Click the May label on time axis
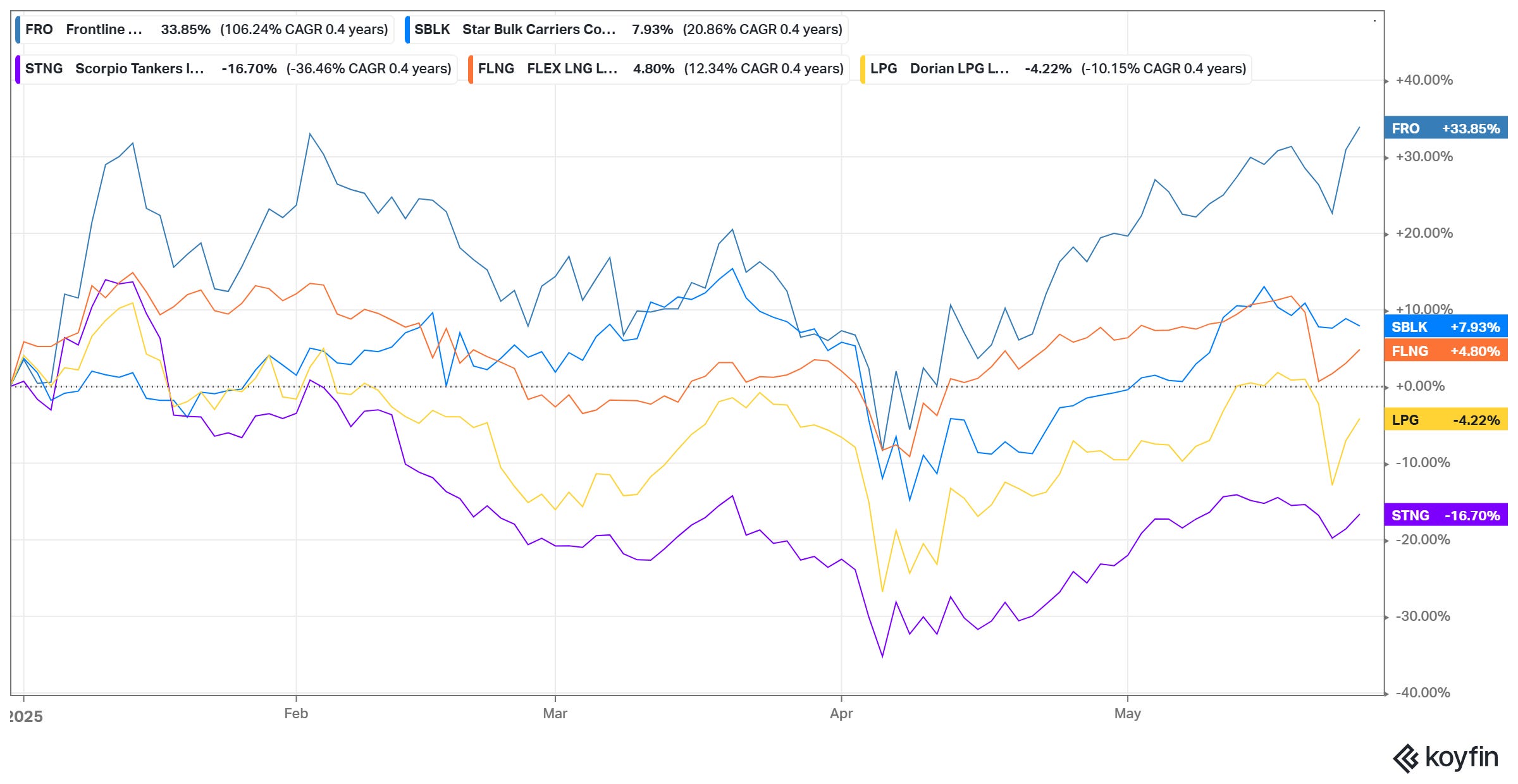 [1127, 714]
